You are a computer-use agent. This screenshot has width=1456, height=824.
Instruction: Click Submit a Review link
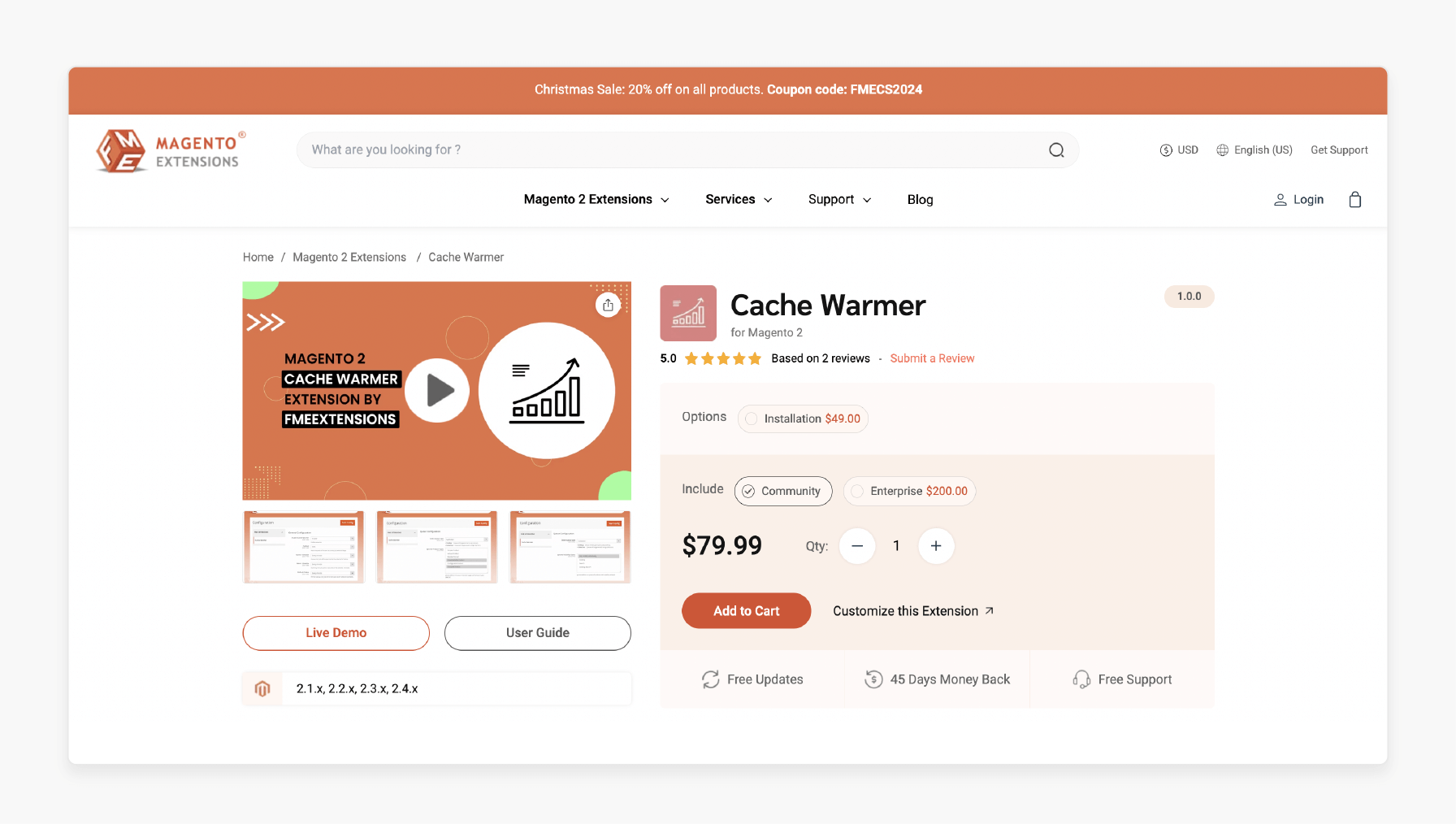(x=932, y=358)
